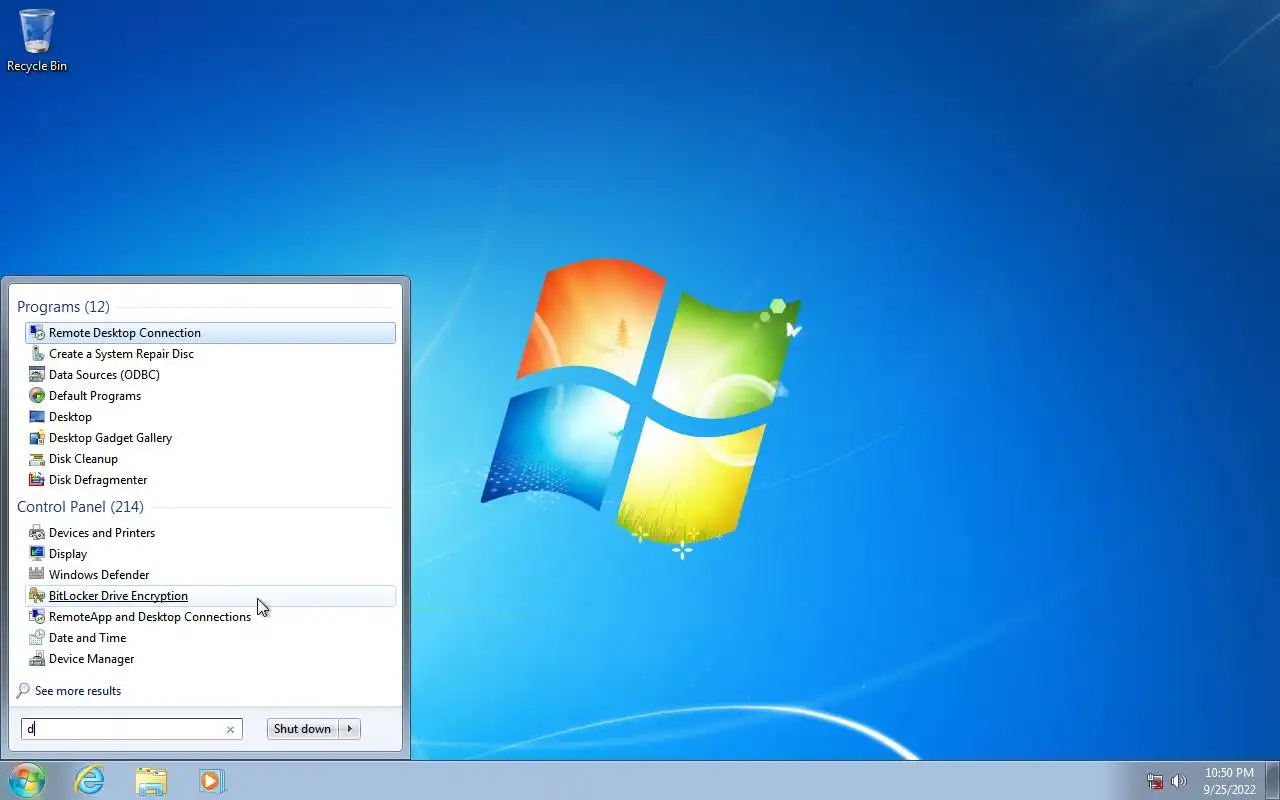This screenshot has height=800, width=1280.
Task: Expand Shut down options arrow
Action: click(349, 729)
